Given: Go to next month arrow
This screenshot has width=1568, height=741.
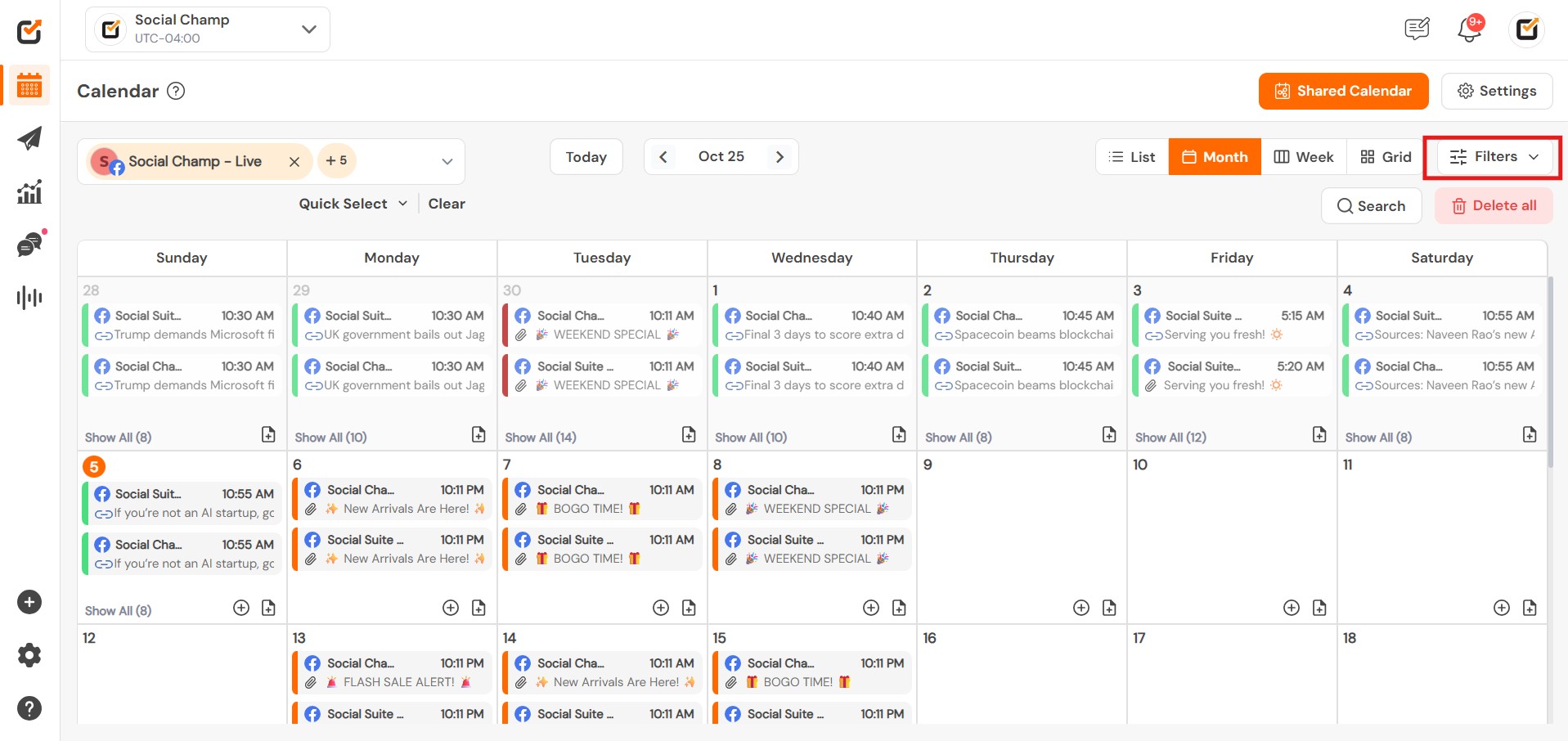Looking at the screenshot, I should (x=780, y=157).
